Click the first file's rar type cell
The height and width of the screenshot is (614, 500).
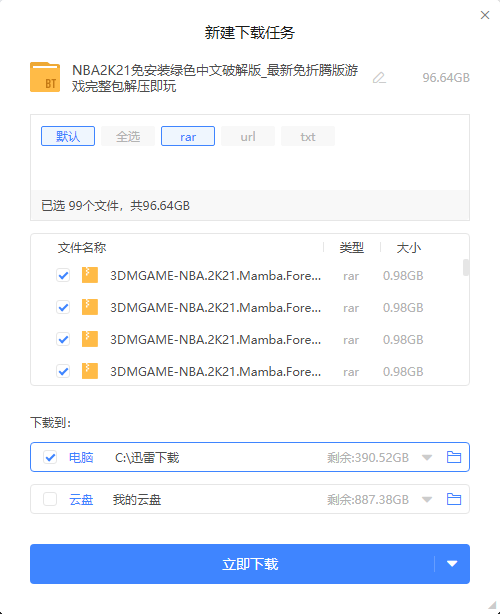pos(351,276)
